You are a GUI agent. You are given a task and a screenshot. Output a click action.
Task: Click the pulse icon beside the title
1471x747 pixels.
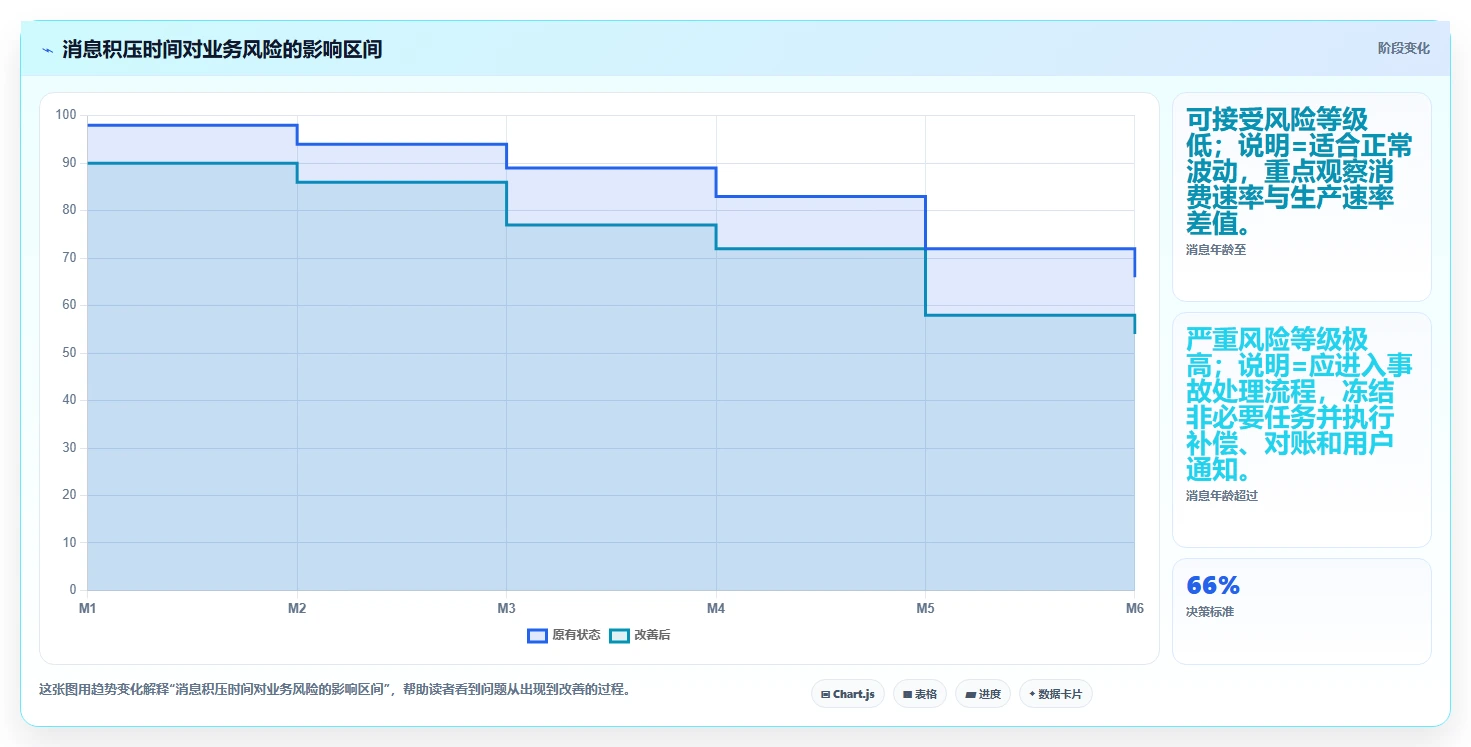(x=47, y=50)
